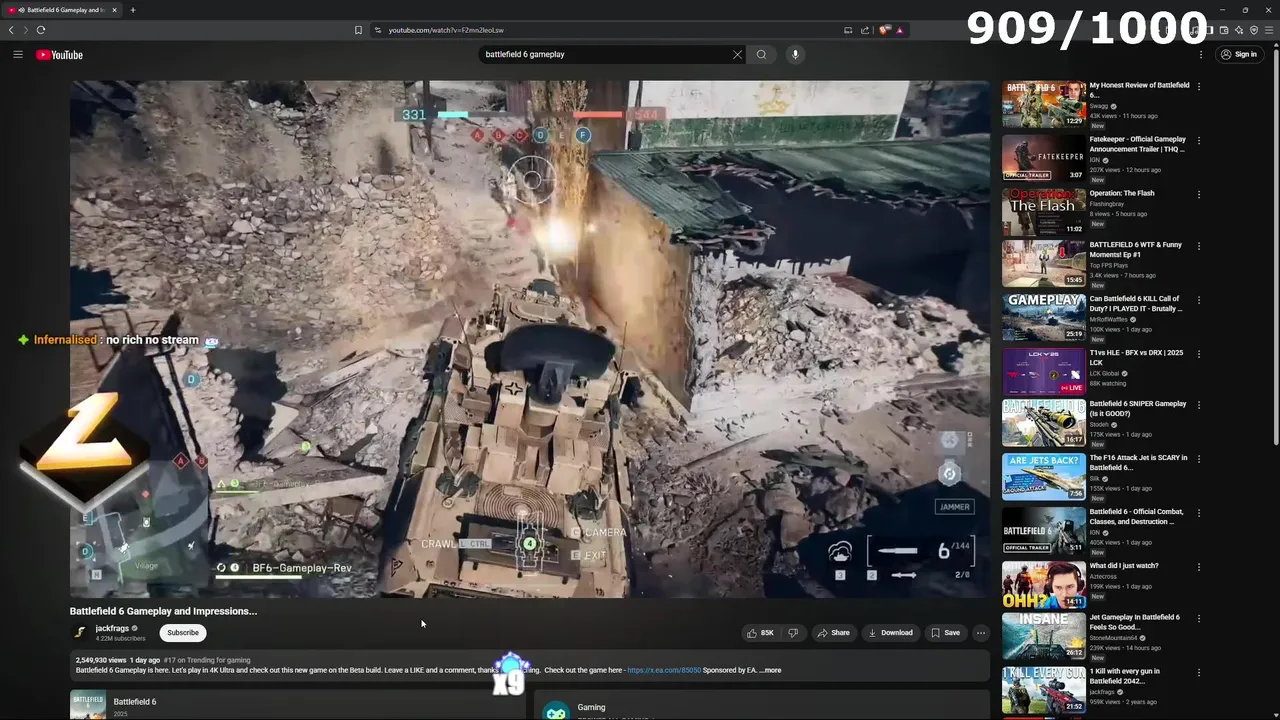The image size is (1280, 720).
Task: Click the Share button
Action: coord(833,632)
